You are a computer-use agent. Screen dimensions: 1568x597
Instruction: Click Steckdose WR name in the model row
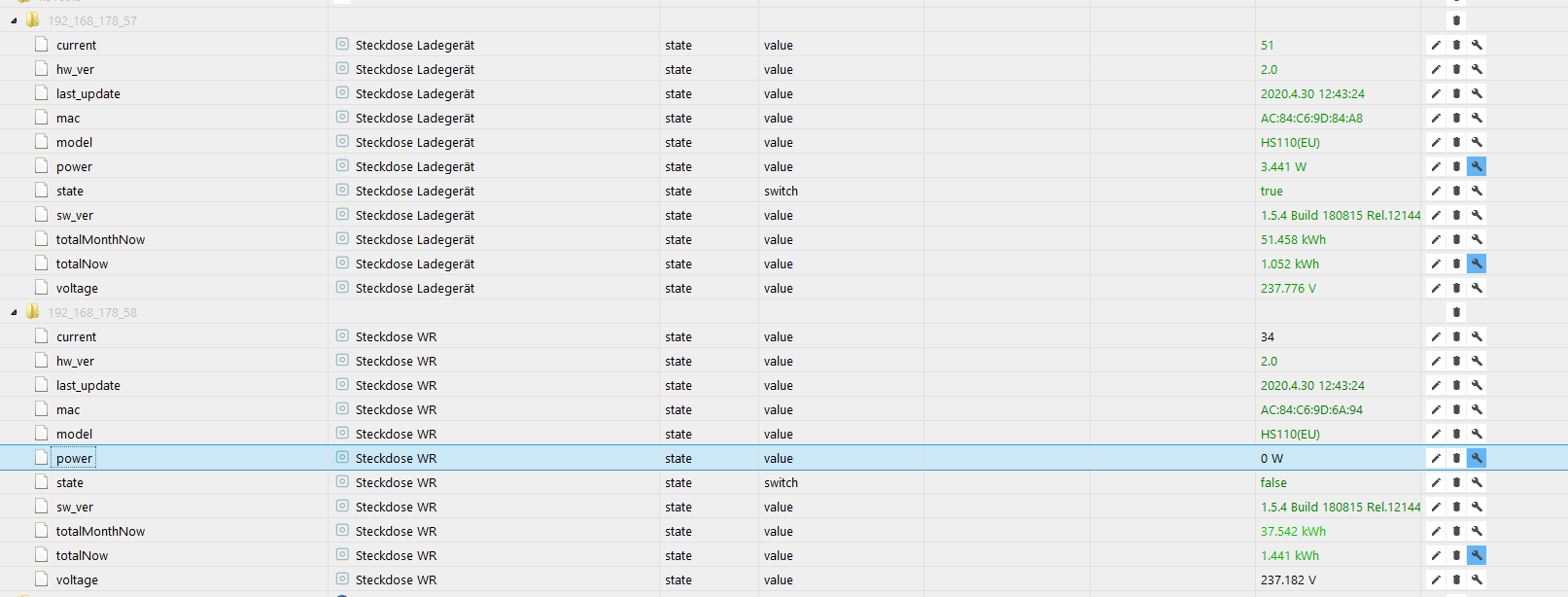tap(396, 434)
